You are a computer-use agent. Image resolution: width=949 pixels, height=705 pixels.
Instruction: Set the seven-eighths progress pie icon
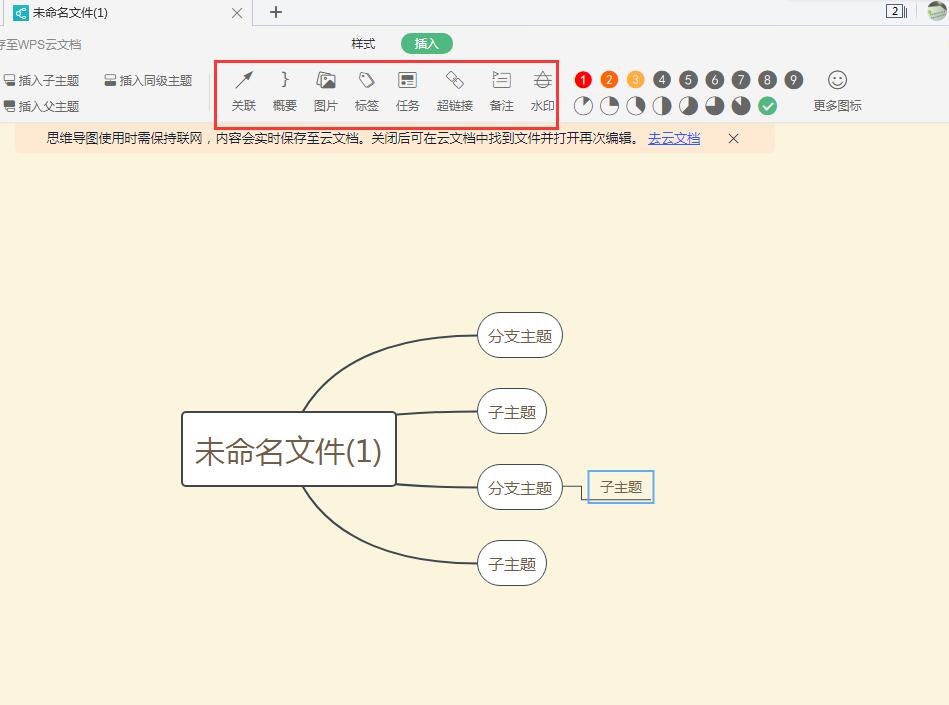[x=741, y=106]
